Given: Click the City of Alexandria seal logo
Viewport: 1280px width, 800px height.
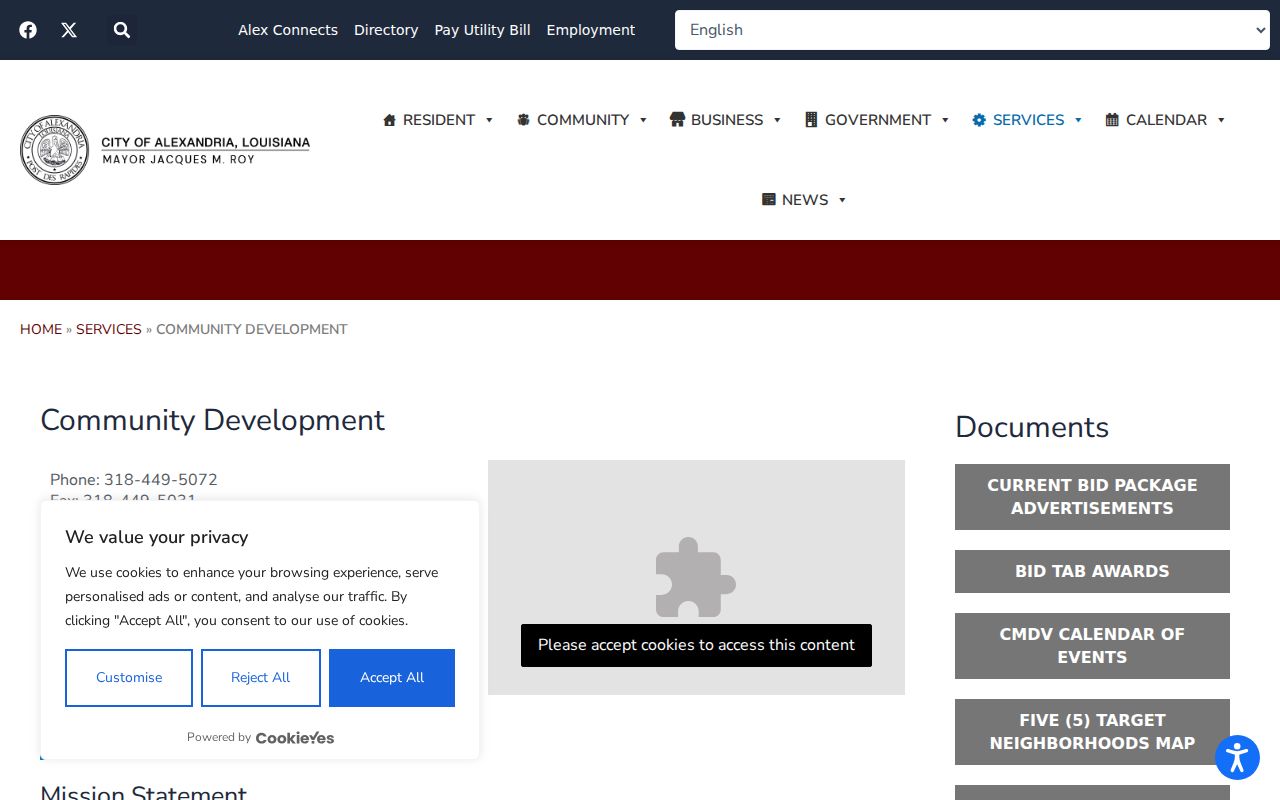Looking at the screenshot, I should tap(55, 150).
